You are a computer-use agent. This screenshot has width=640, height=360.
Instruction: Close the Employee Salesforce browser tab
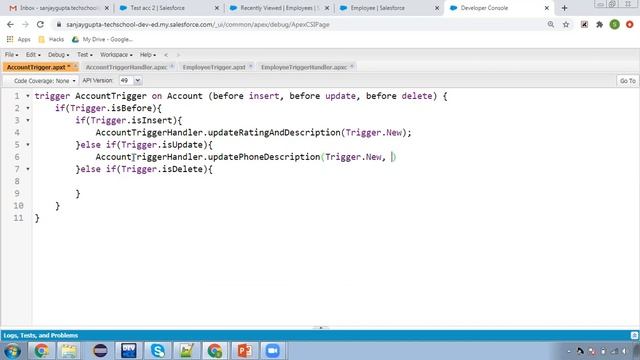pyautogui.click(x=437, y=8)
